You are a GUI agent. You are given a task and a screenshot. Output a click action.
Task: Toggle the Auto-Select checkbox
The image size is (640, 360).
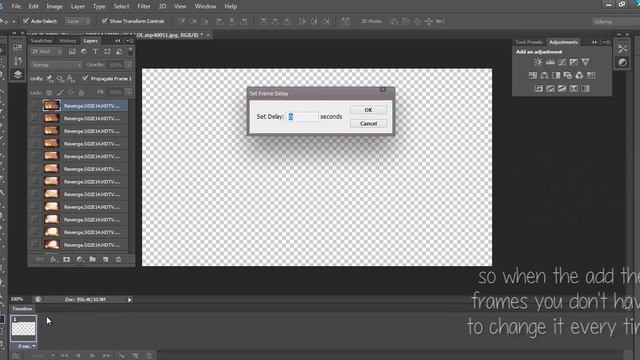pos(26,21)
